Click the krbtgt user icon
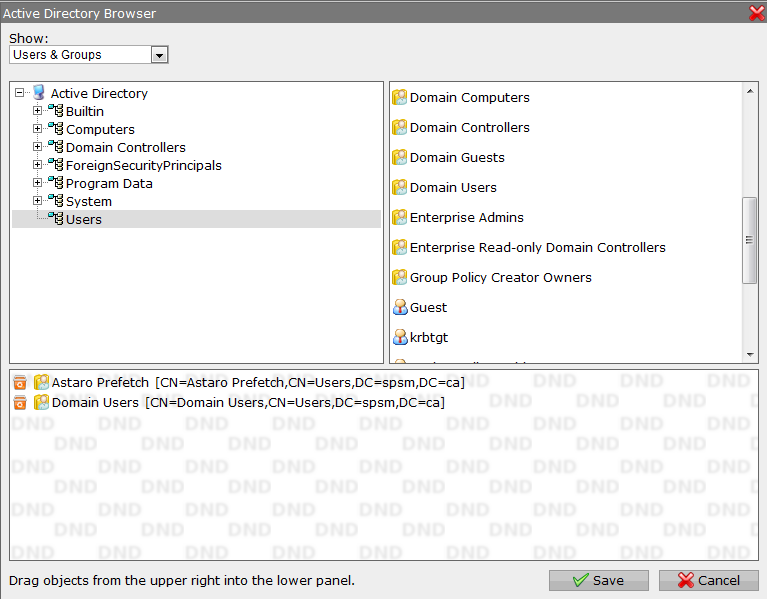Image resolution: width=767 pixels, height=599 pixels. click(400, 338)
